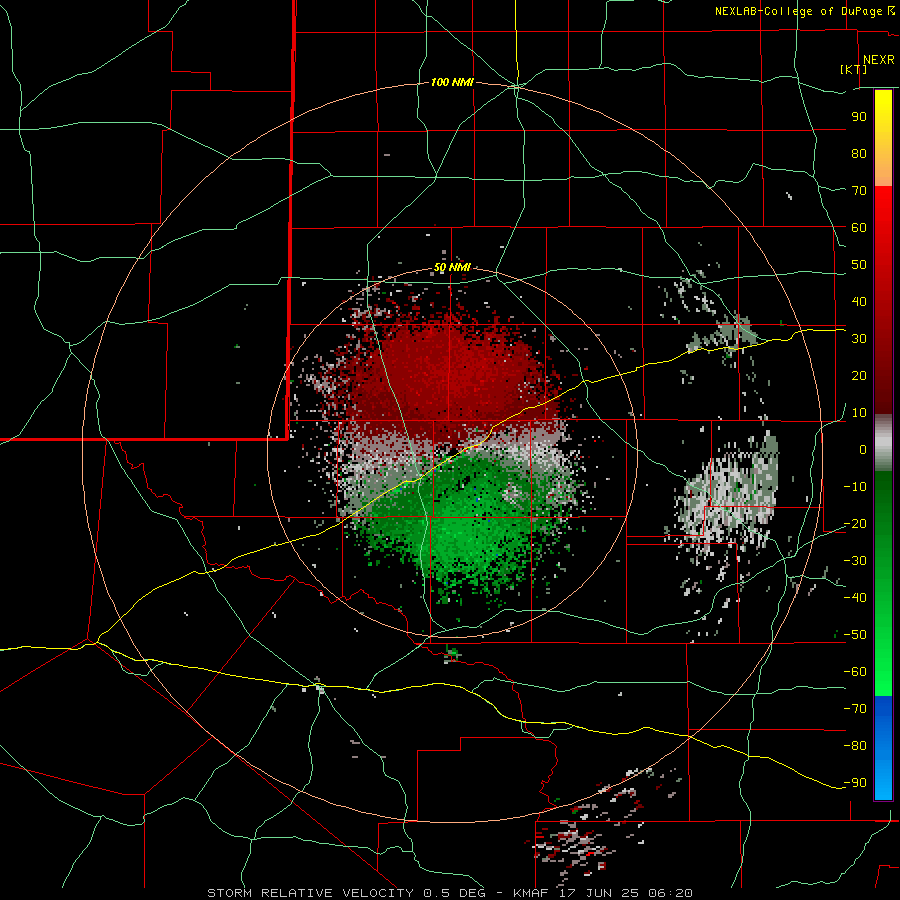Screen dimensions: 900x900
Task: Click the -70 scale value
Action: (x=855, y=709)
